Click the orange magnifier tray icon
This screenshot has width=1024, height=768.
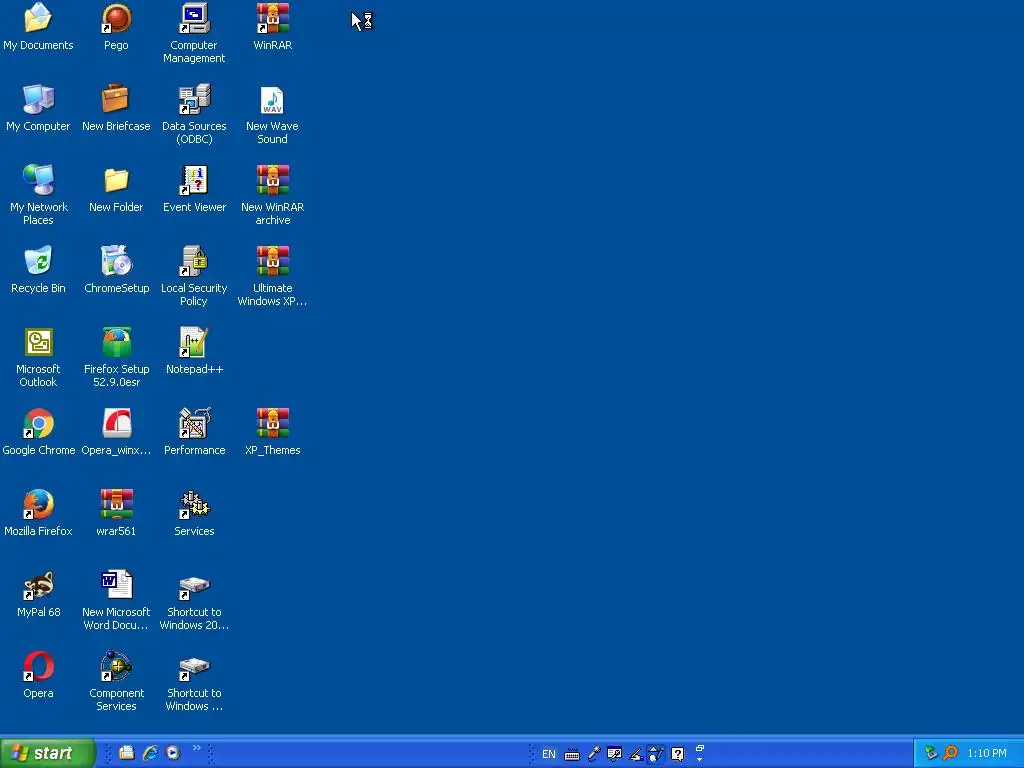coord(951,753)
